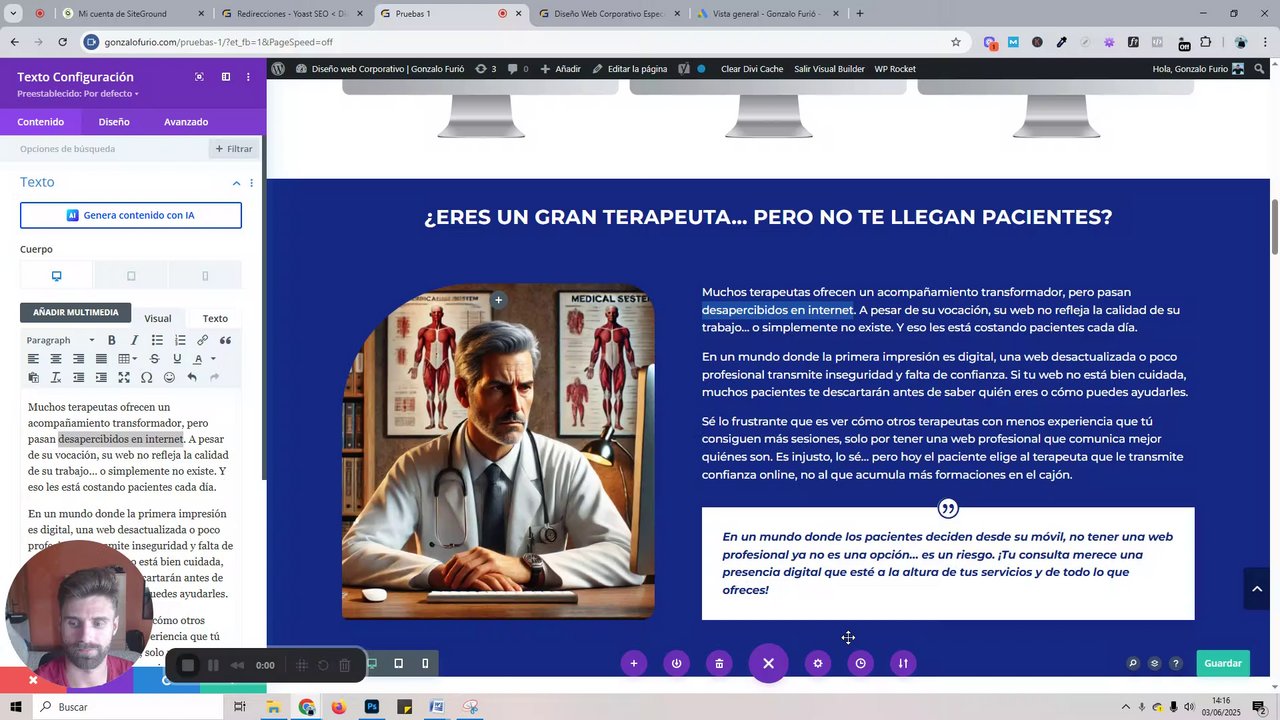This screenshot has width=1280, height=720.
Task: Open the Divi help question mark icon
Action: point(1176,663)
